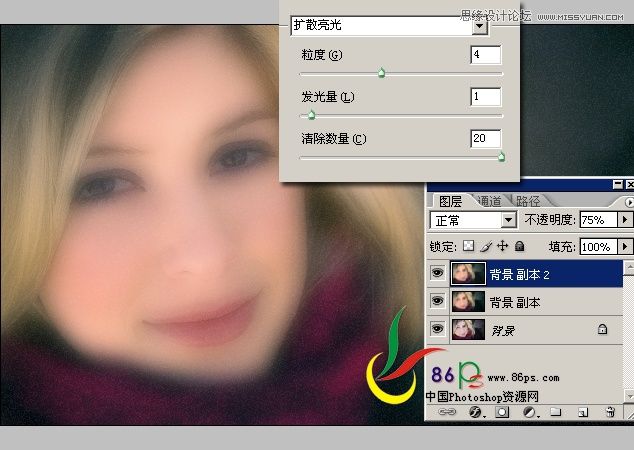Click layers list scroll down arrow
The height and width of the screenshot is (450, 634).
click(x=629, y=395)
